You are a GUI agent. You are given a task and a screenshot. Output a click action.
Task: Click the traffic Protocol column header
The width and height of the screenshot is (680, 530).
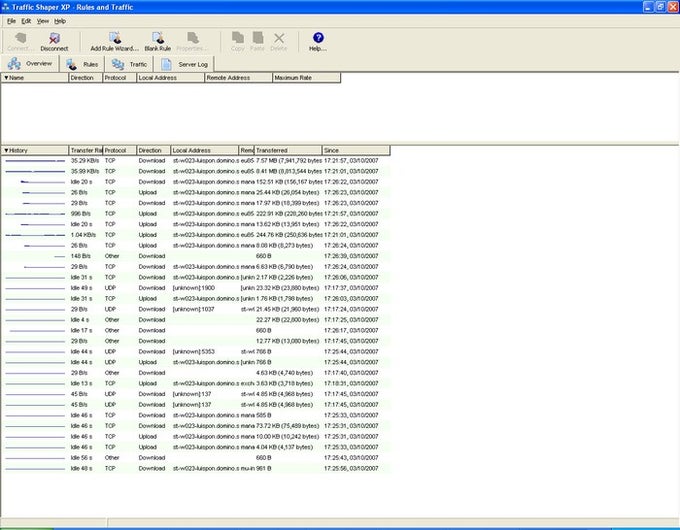[119, 150]
